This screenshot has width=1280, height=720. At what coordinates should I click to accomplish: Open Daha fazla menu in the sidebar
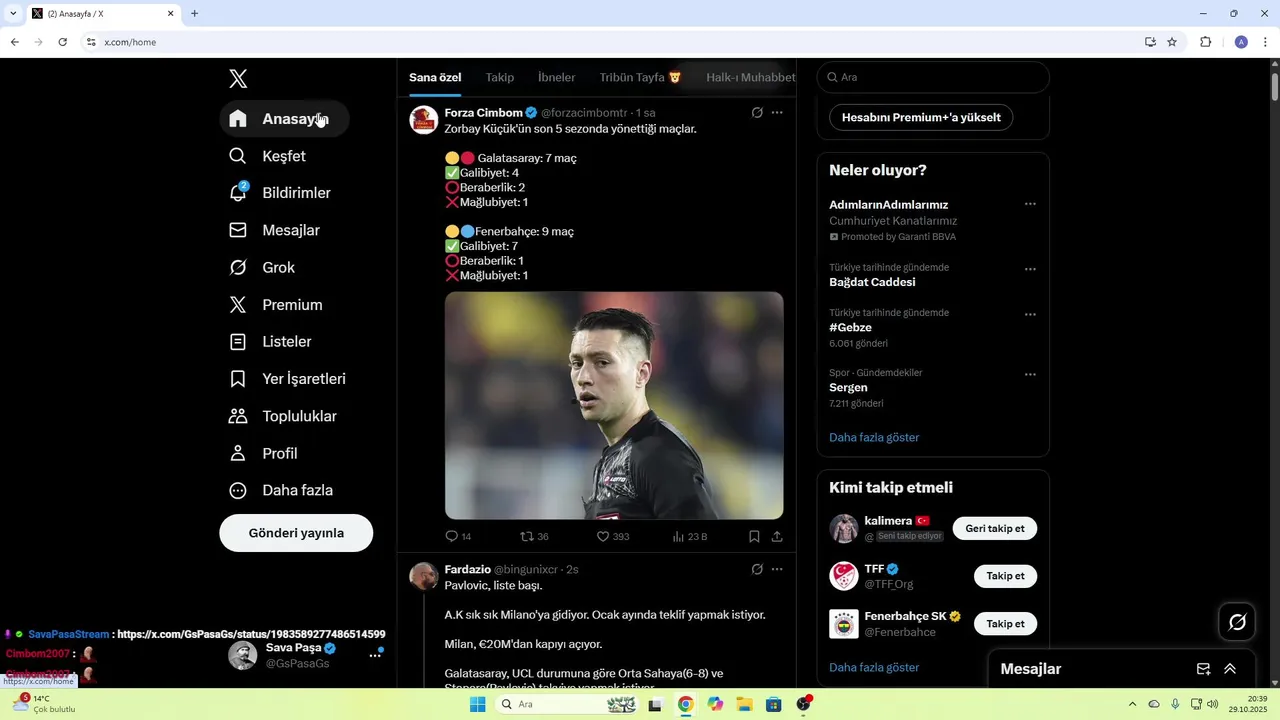[x=281, y=490]
